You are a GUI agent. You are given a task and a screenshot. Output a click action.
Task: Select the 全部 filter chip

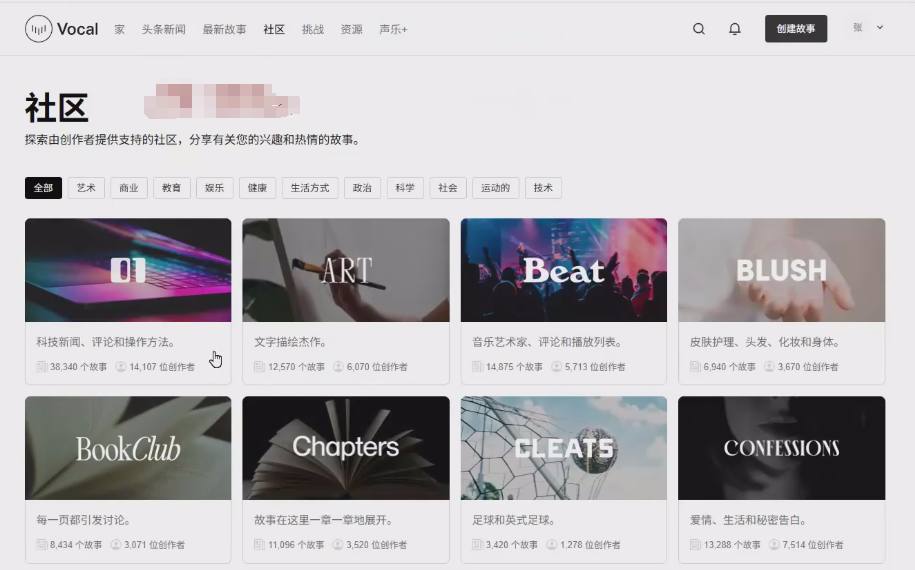coord(43,188)
